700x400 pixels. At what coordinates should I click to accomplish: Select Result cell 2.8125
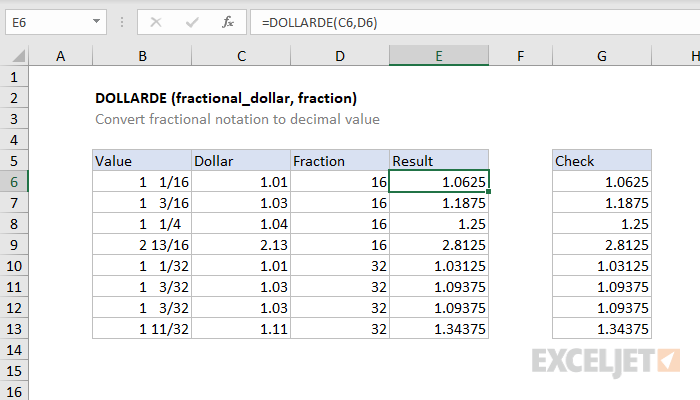tap(439, 245)
